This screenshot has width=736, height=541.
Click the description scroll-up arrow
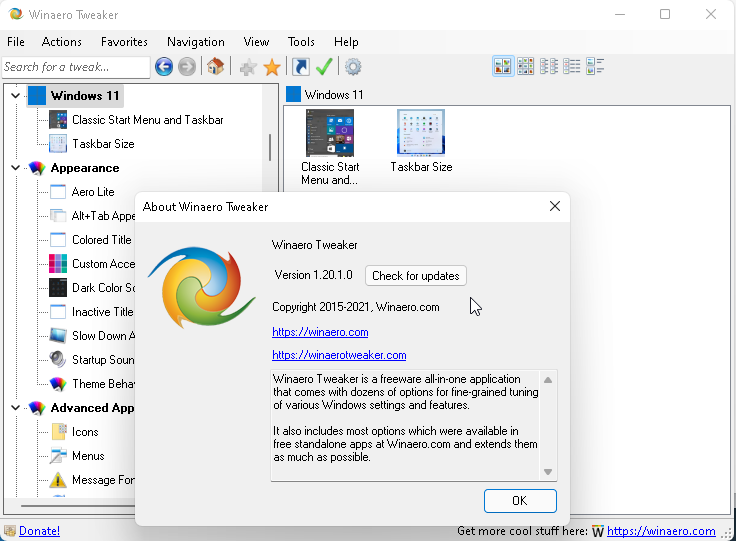(x=548, y=380)
